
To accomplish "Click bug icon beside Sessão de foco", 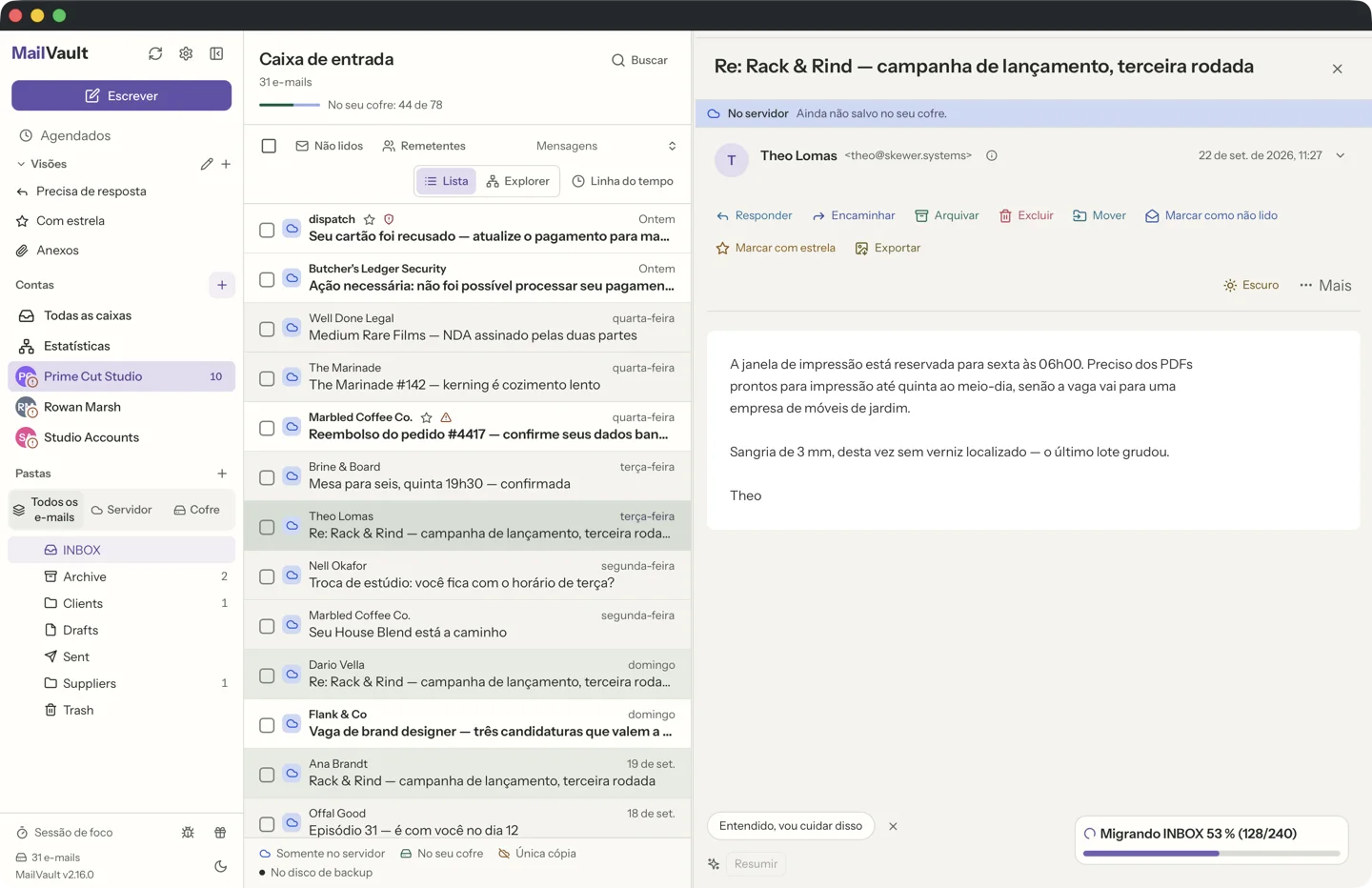I will pyautogui.click(x=188, y=833).
